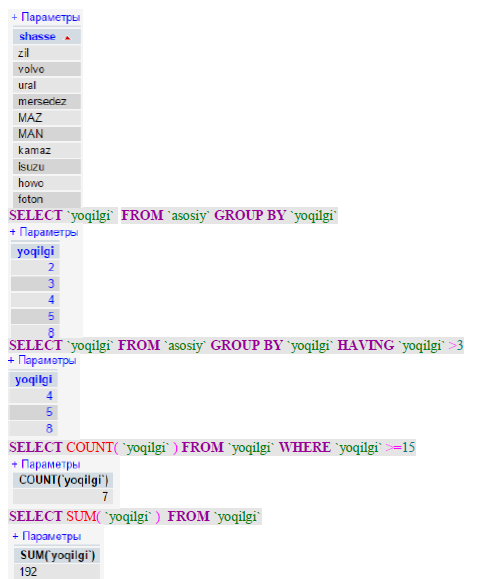Select the MAZ row cell

(47, 118)
